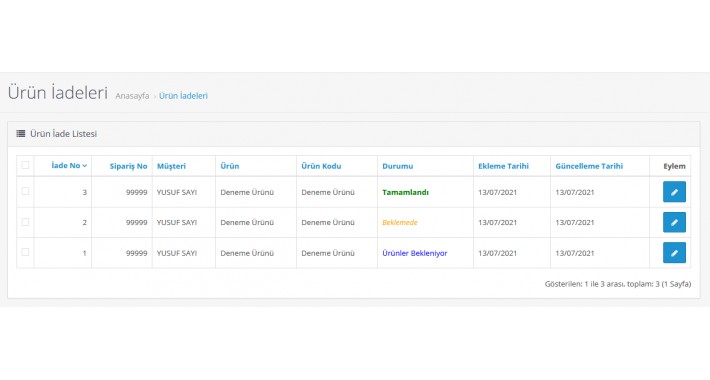Click list icon beside Ürün İade Listesi

(x=20, y=134)
